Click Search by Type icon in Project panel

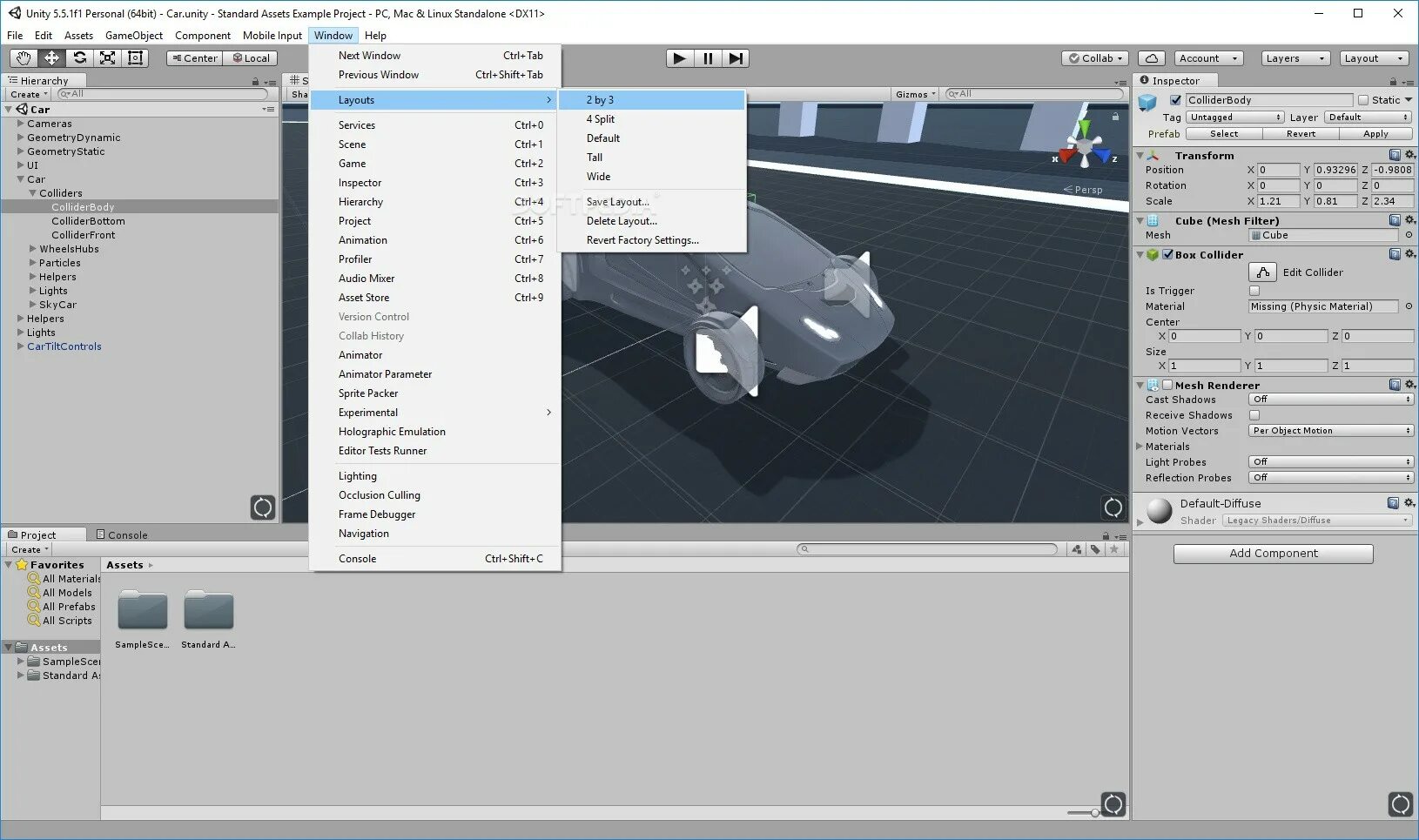click(1077, 549)
